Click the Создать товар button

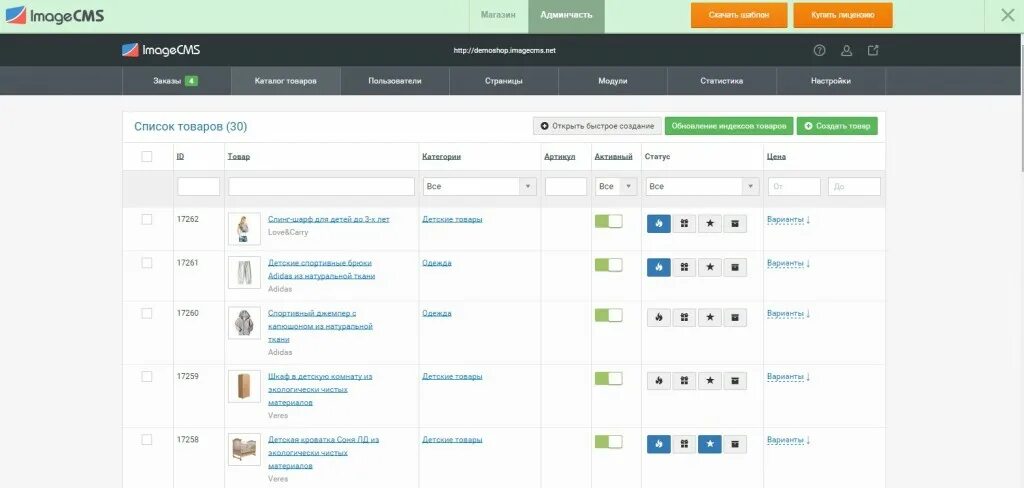pos(837,126)
